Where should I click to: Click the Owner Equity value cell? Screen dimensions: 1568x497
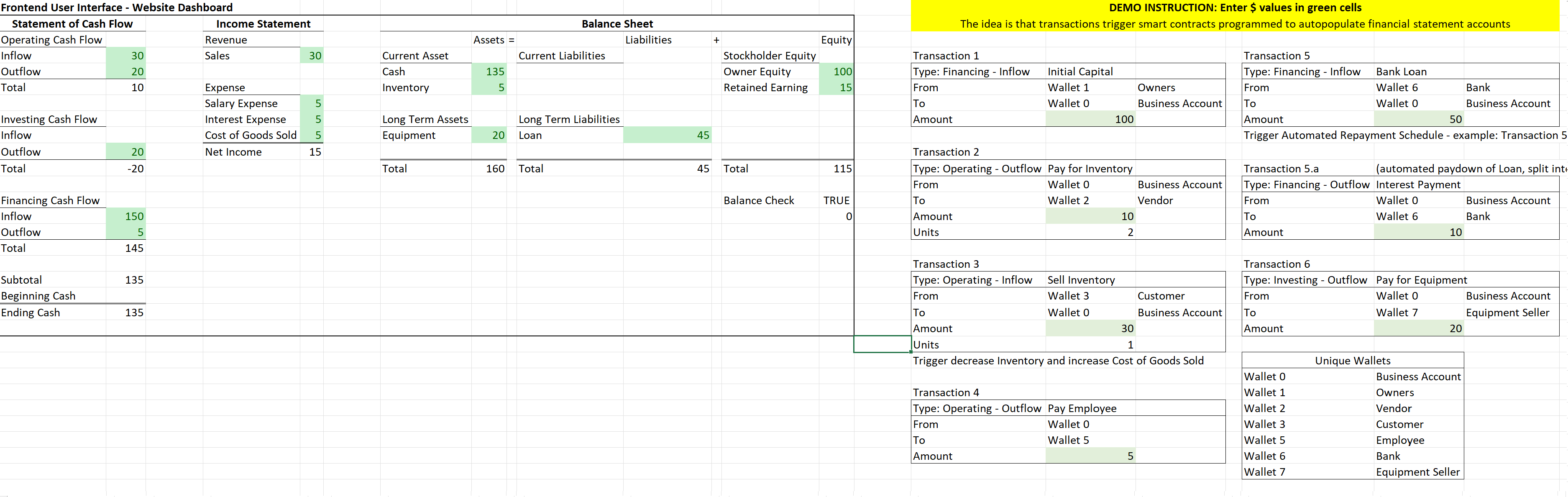pos(836,72)
